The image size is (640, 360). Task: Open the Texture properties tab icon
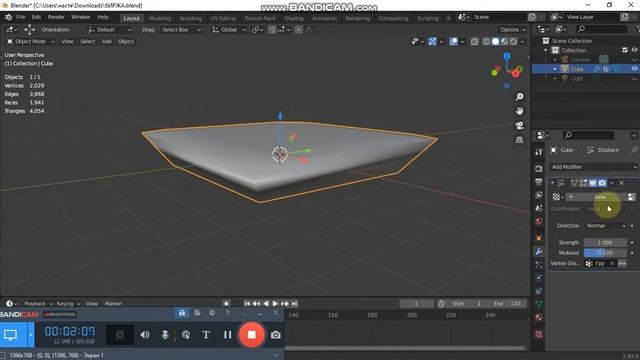click(x=539, y=334)
